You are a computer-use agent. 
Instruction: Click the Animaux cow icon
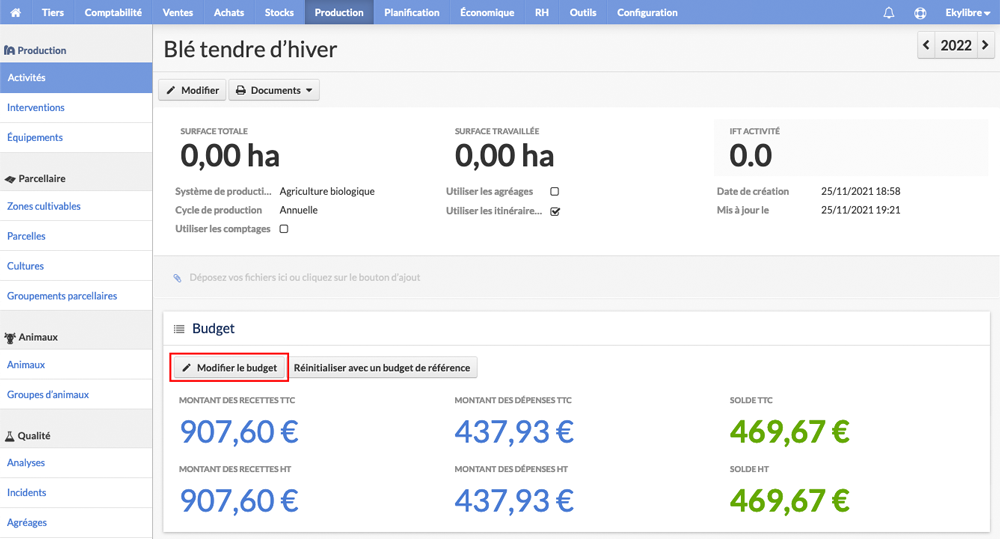pos(10,337)
